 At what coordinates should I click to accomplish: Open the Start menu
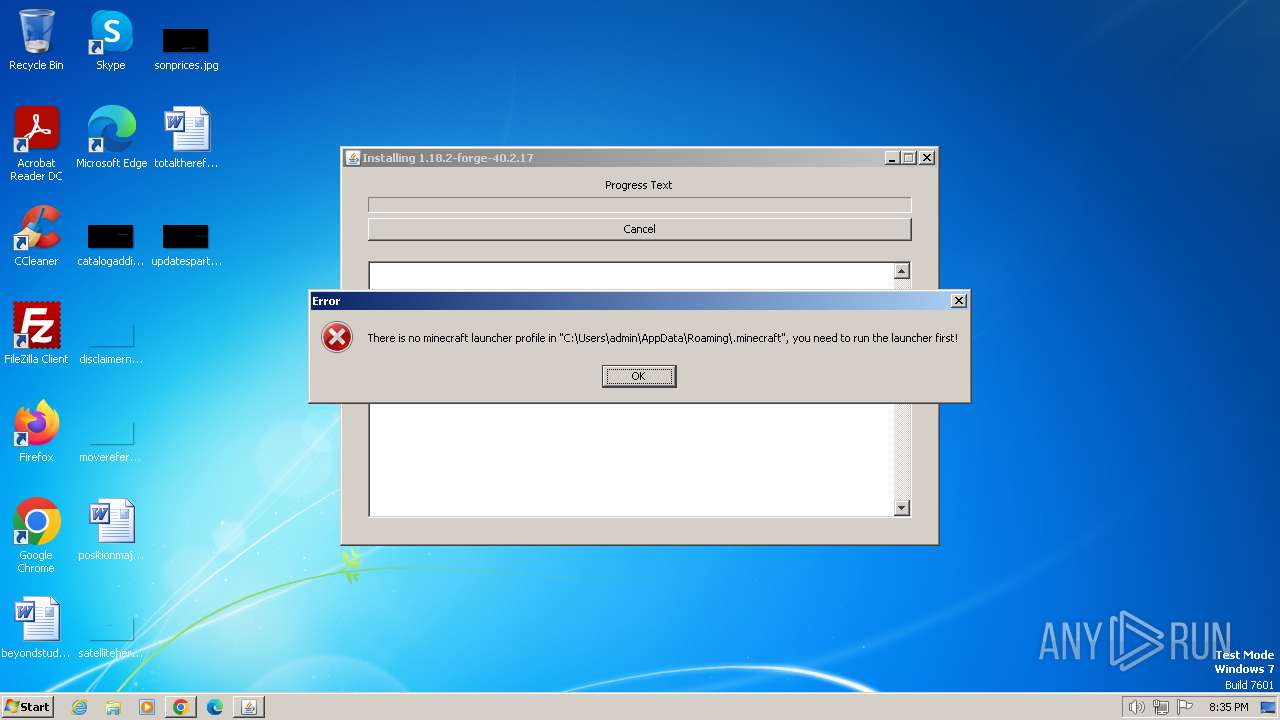27,706
